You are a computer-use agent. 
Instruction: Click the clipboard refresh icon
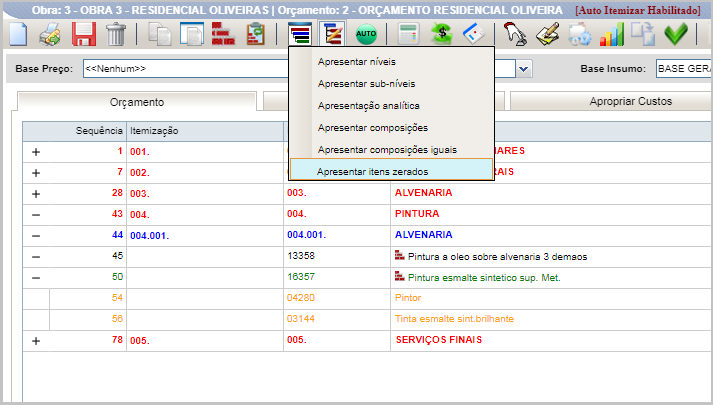point(256,34)
